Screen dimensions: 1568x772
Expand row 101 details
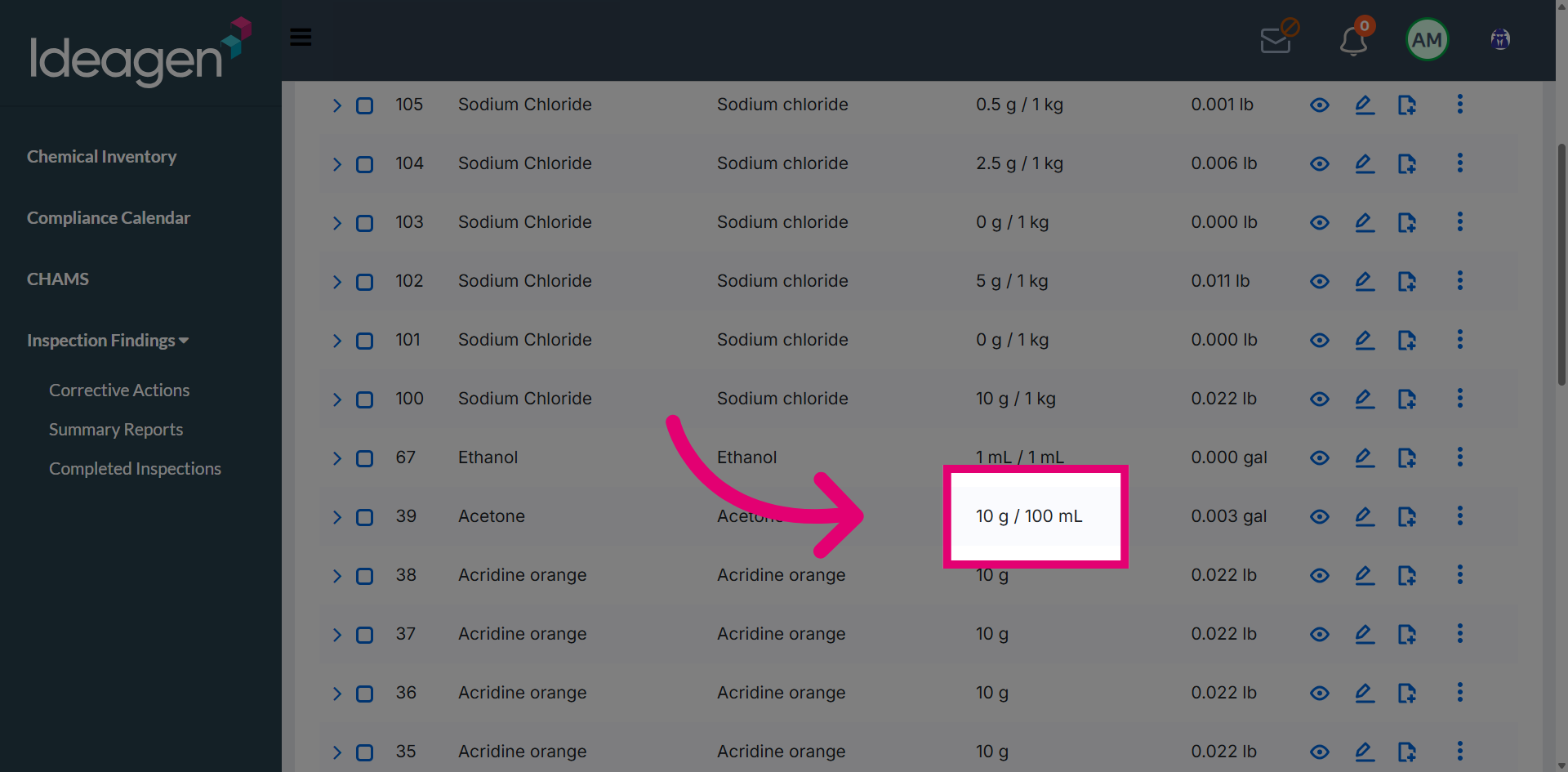336,341
